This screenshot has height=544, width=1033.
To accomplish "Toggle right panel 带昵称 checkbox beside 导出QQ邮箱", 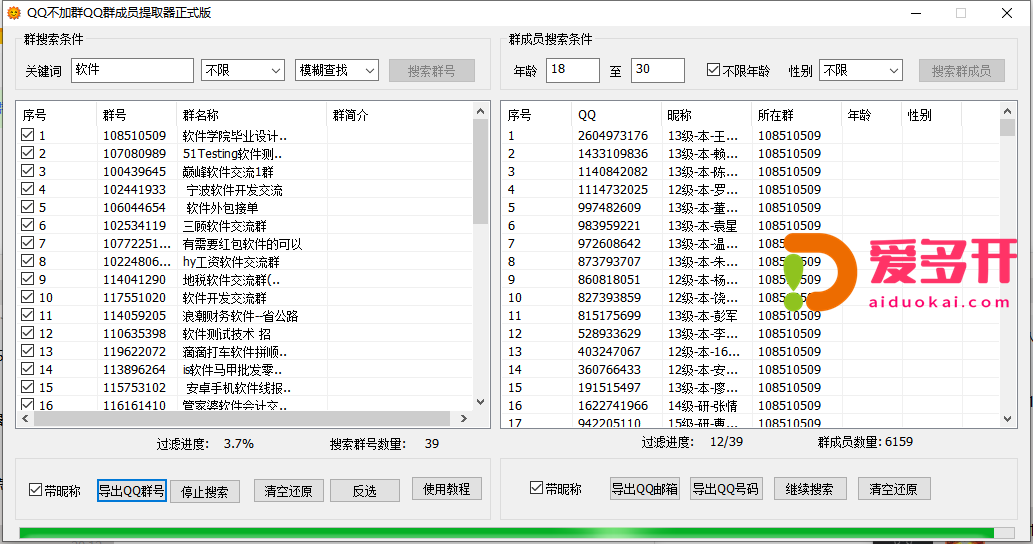I will pyautogui.click(x=536, y=488).
